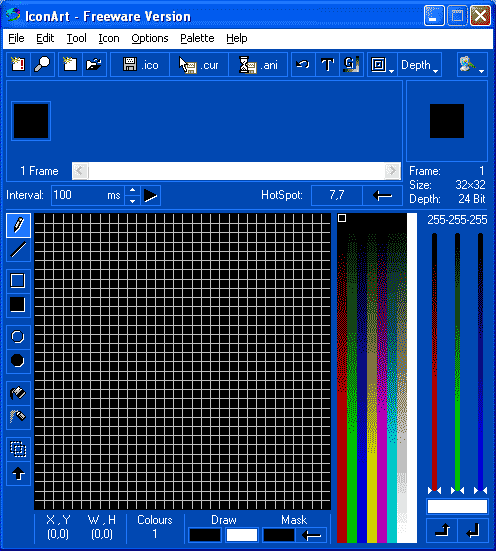This screenshot has height=551, width=496.
Task: Play the animation
Action: click(x=151, y=195)
